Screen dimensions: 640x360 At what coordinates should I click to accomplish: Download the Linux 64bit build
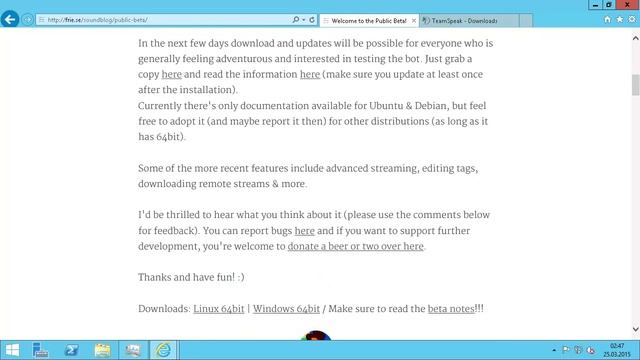pos(218,309)
